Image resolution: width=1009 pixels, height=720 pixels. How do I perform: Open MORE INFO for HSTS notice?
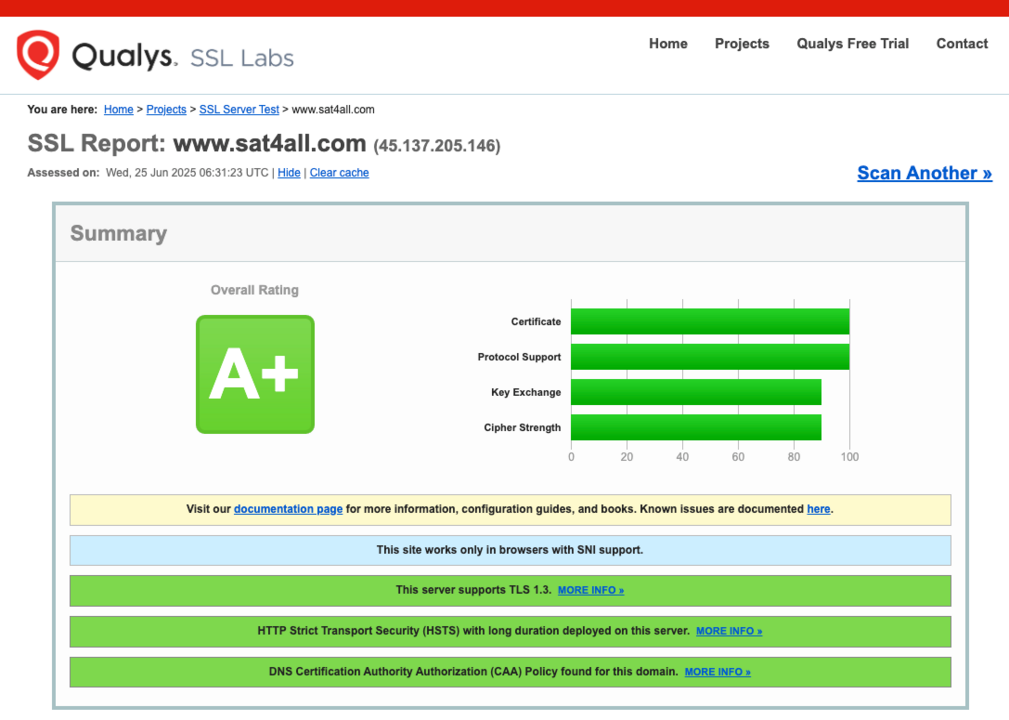[728, 632]
